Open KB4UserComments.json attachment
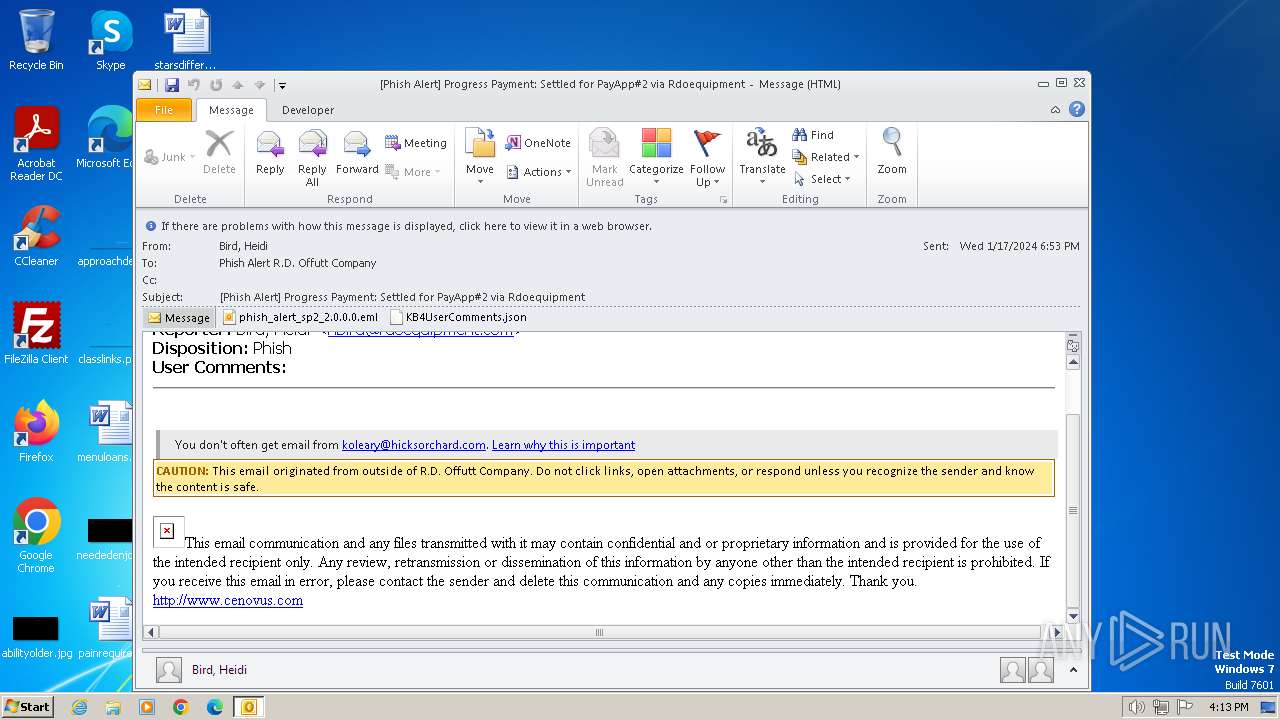This screenshot has width=1280, height=720. pyautogui.click(x=457, y=317)
